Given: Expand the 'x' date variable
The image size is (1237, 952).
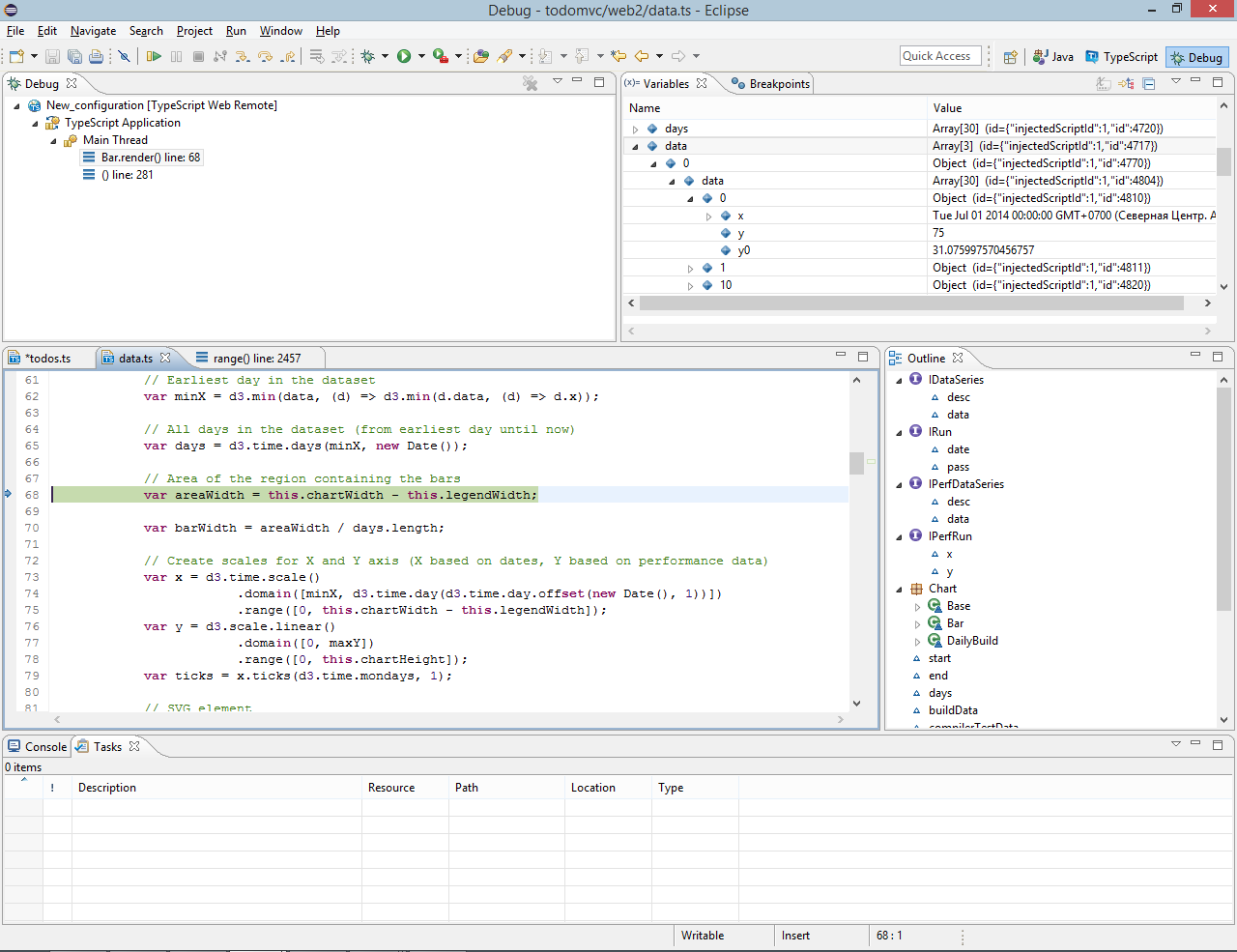Looking at the screenshot, I should 708,216.
